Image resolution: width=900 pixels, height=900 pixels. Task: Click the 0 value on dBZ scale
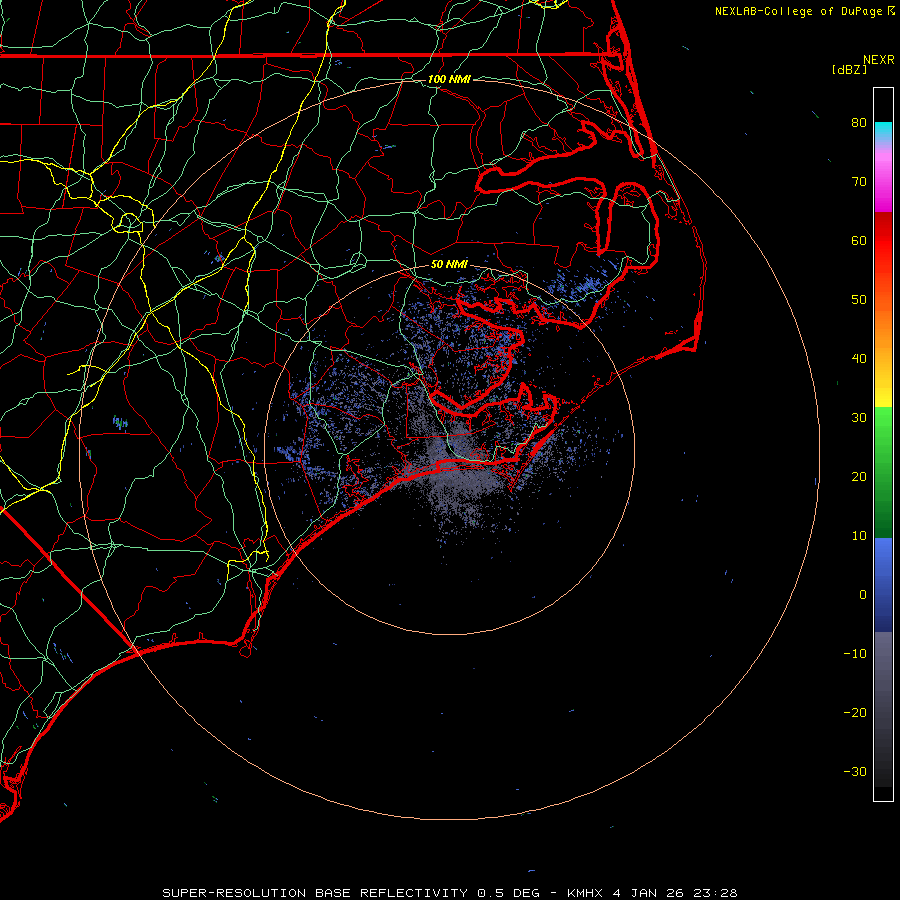point(863,595)
